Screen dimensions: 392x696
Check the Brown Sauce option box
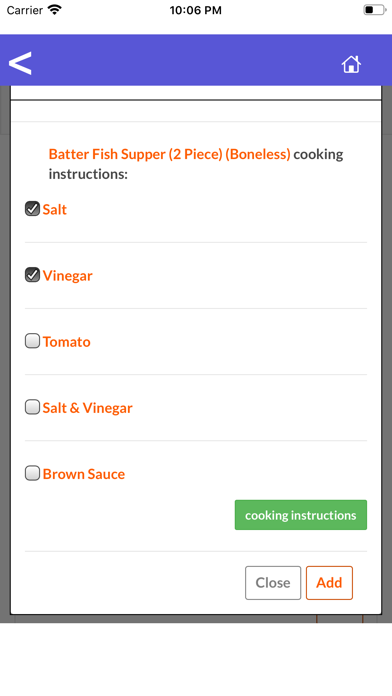pyautogui.click(x=32, y=473)
